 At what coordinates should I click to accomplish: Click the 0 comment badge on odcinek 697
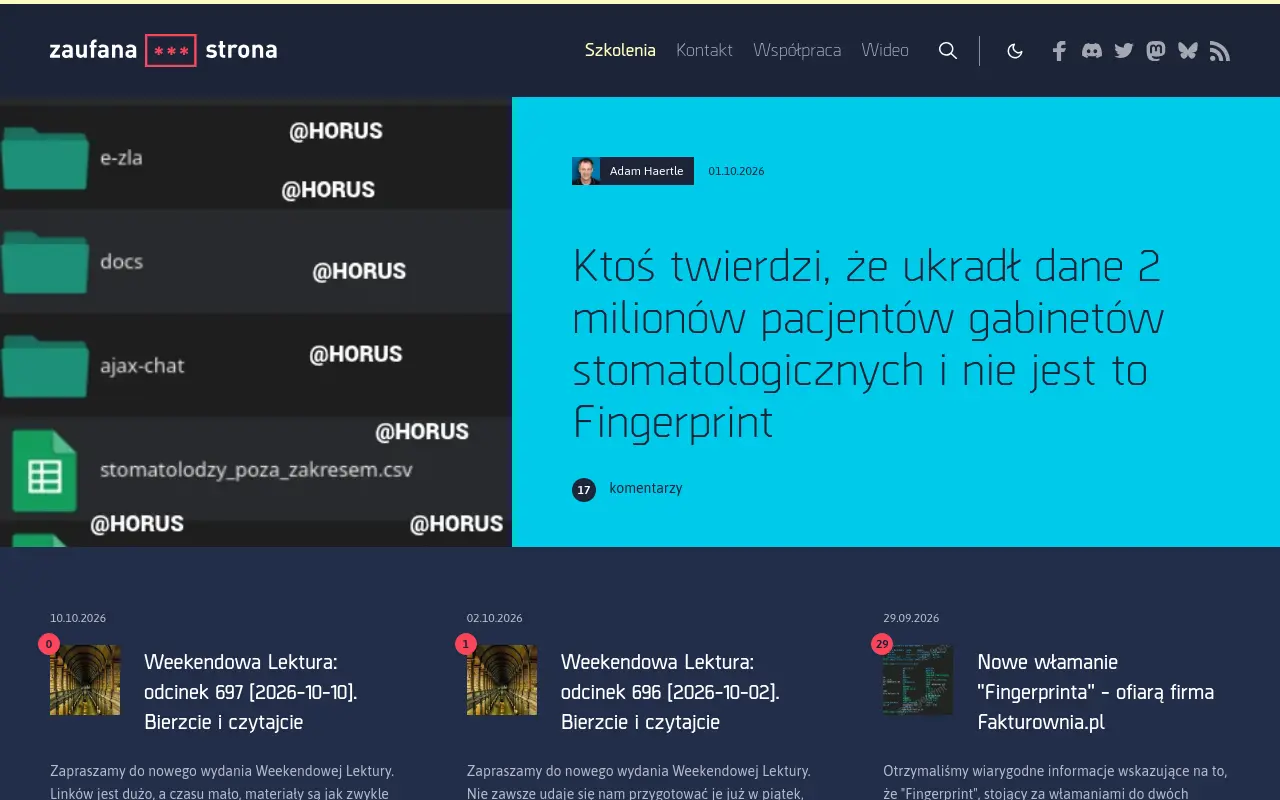pyautogui.click(x=49, y=644)
